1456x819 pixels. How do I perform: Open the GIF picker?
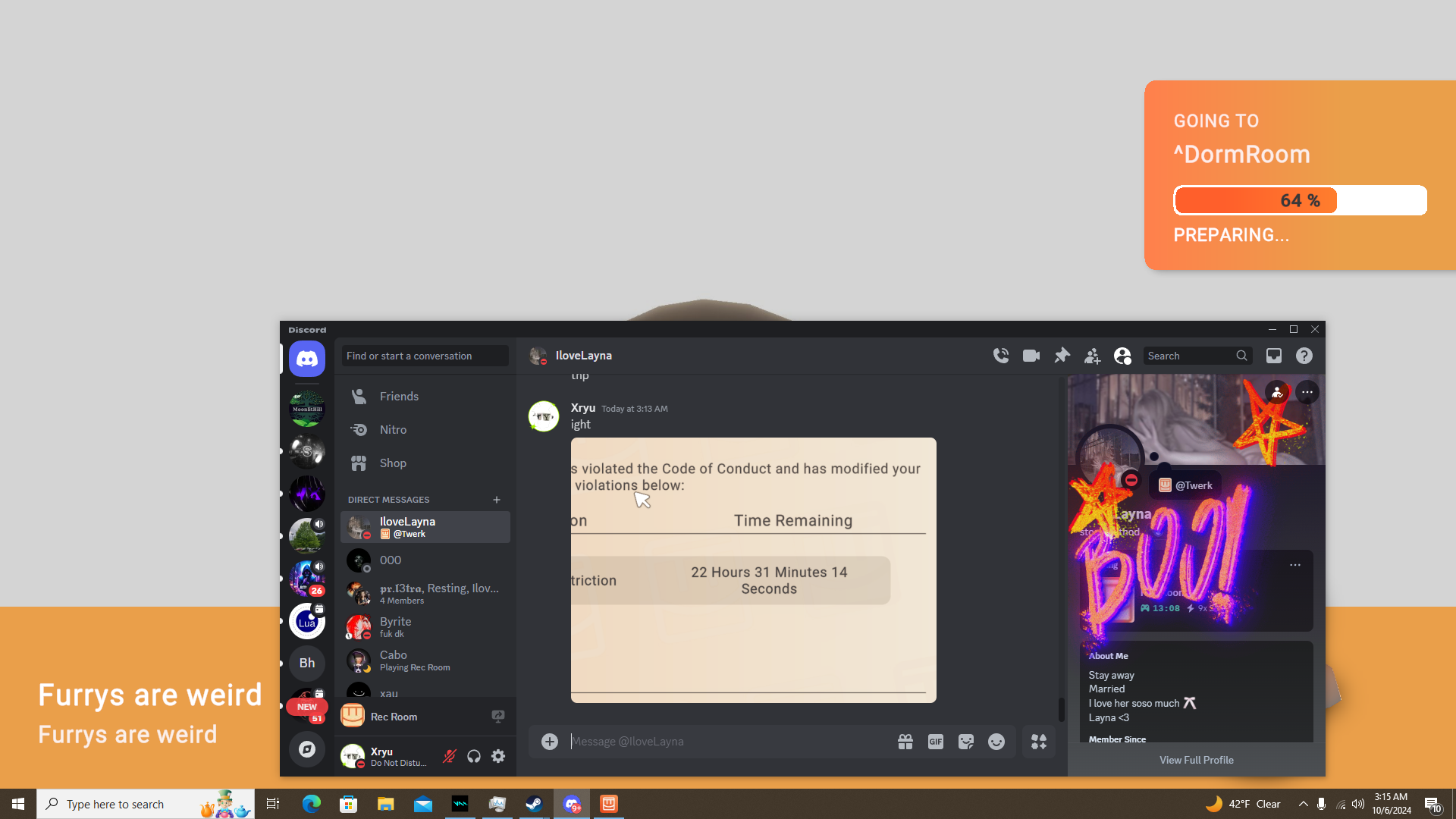(936, 742)
